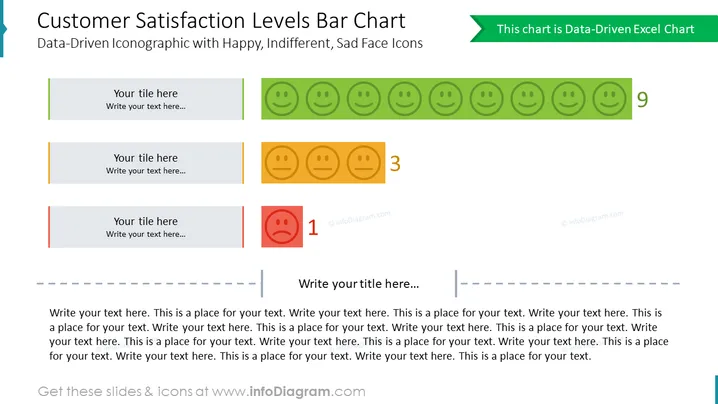Select the last happy face in green bar

tap(609, 99)
